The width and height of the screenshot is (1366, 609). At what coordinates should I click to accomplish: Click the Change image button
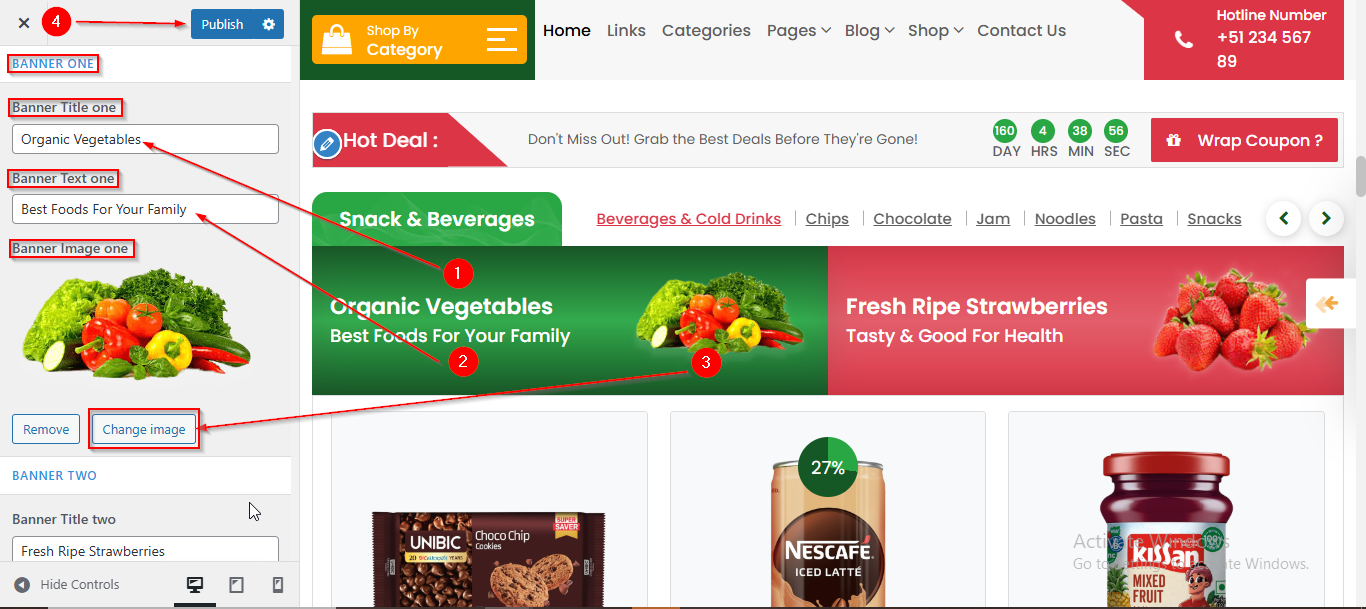(144, 429)
